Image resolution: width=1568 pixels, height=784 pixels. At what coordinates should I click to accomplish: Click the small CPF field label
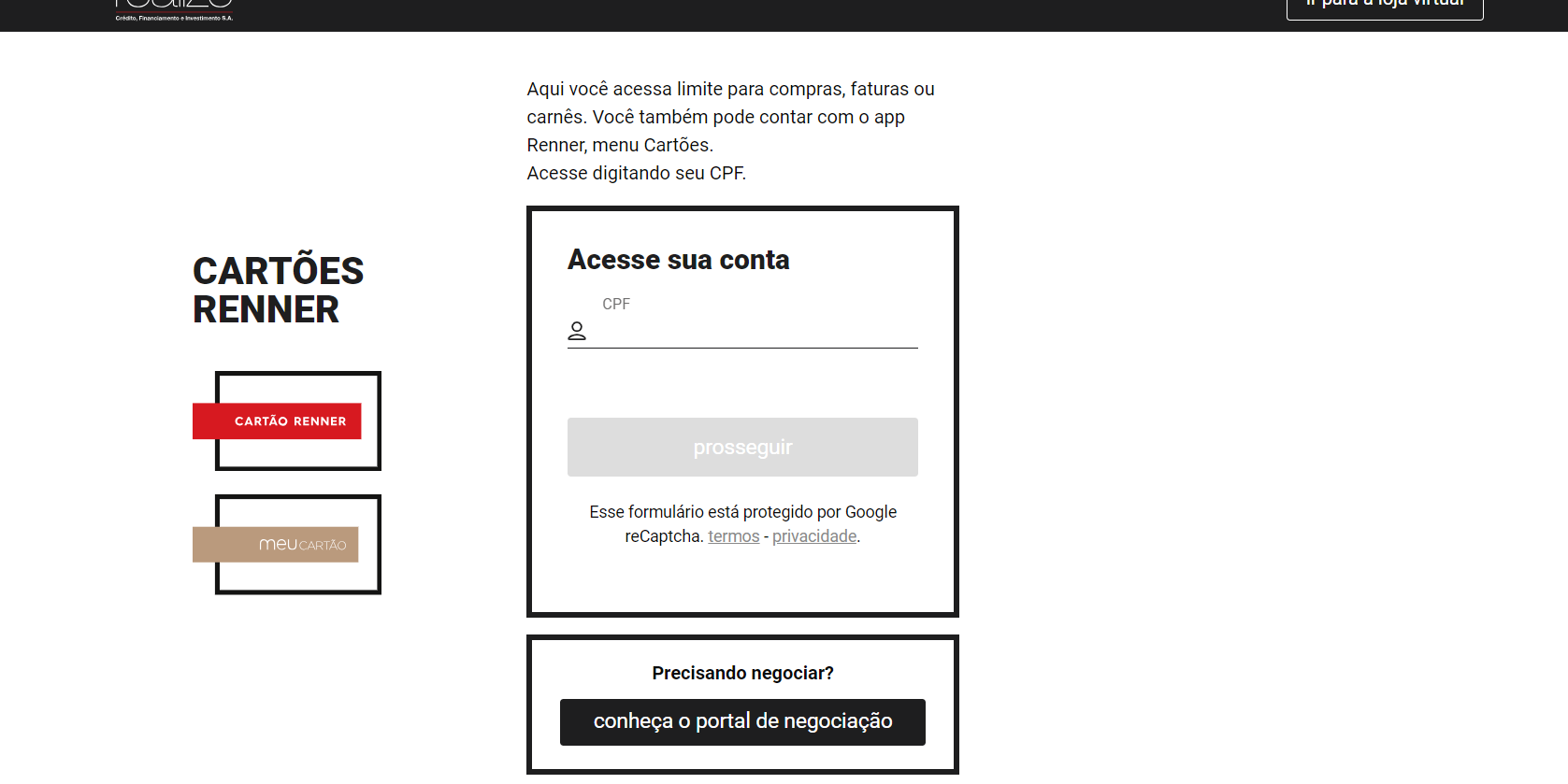pos(616,304)
